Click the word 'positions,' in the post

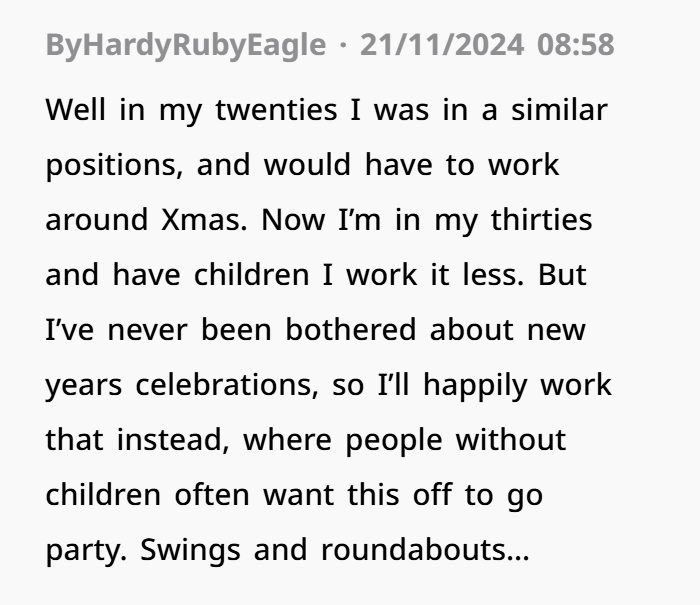[114, 166]
